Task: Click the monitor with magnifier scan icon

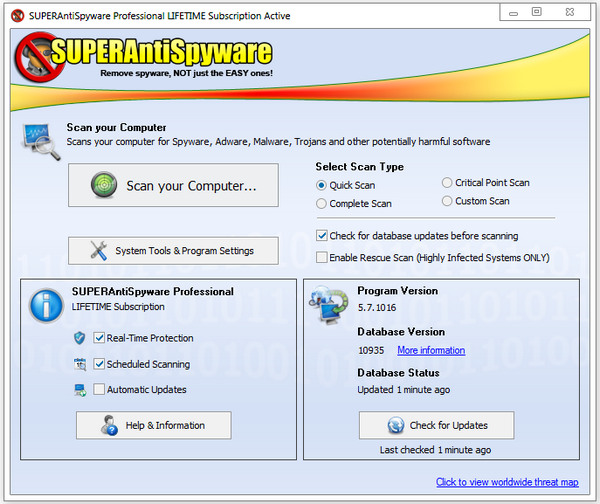Action: 41,141
